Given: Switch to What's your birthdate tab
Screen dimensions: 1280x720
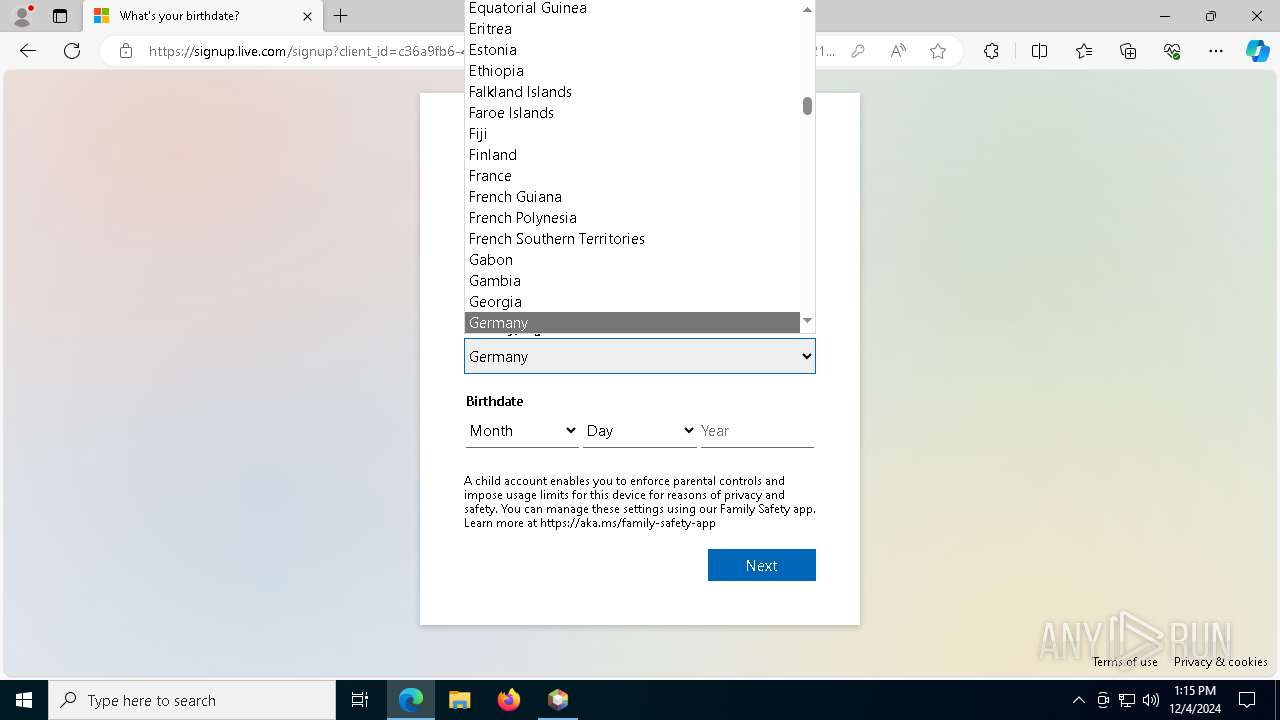Looking at the screenshot, I should pyautogui.click(x=203, y=16).
